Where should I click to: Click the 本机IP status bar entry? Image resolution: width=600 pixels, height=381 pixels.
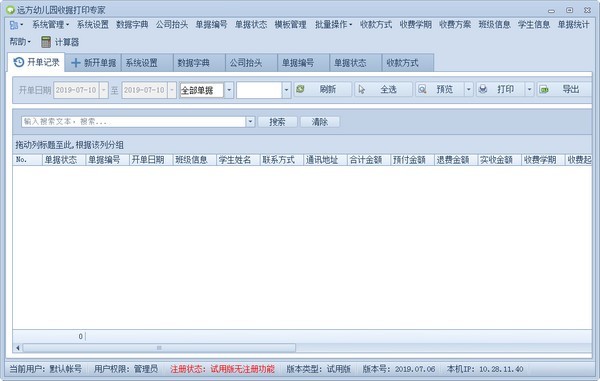pyautogui.click(x=485, y=369)
